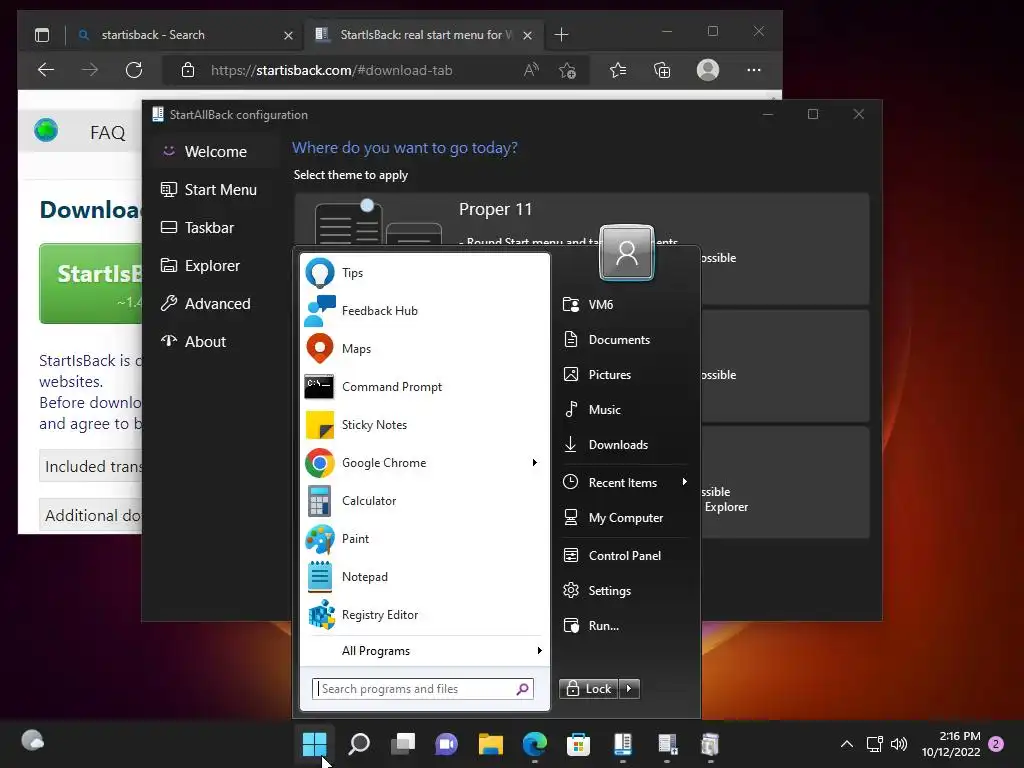This screenshot has width=1024, height=768.
Task: Switch to StartAllBack configuration taskbar icon
Action: point(622,744)
